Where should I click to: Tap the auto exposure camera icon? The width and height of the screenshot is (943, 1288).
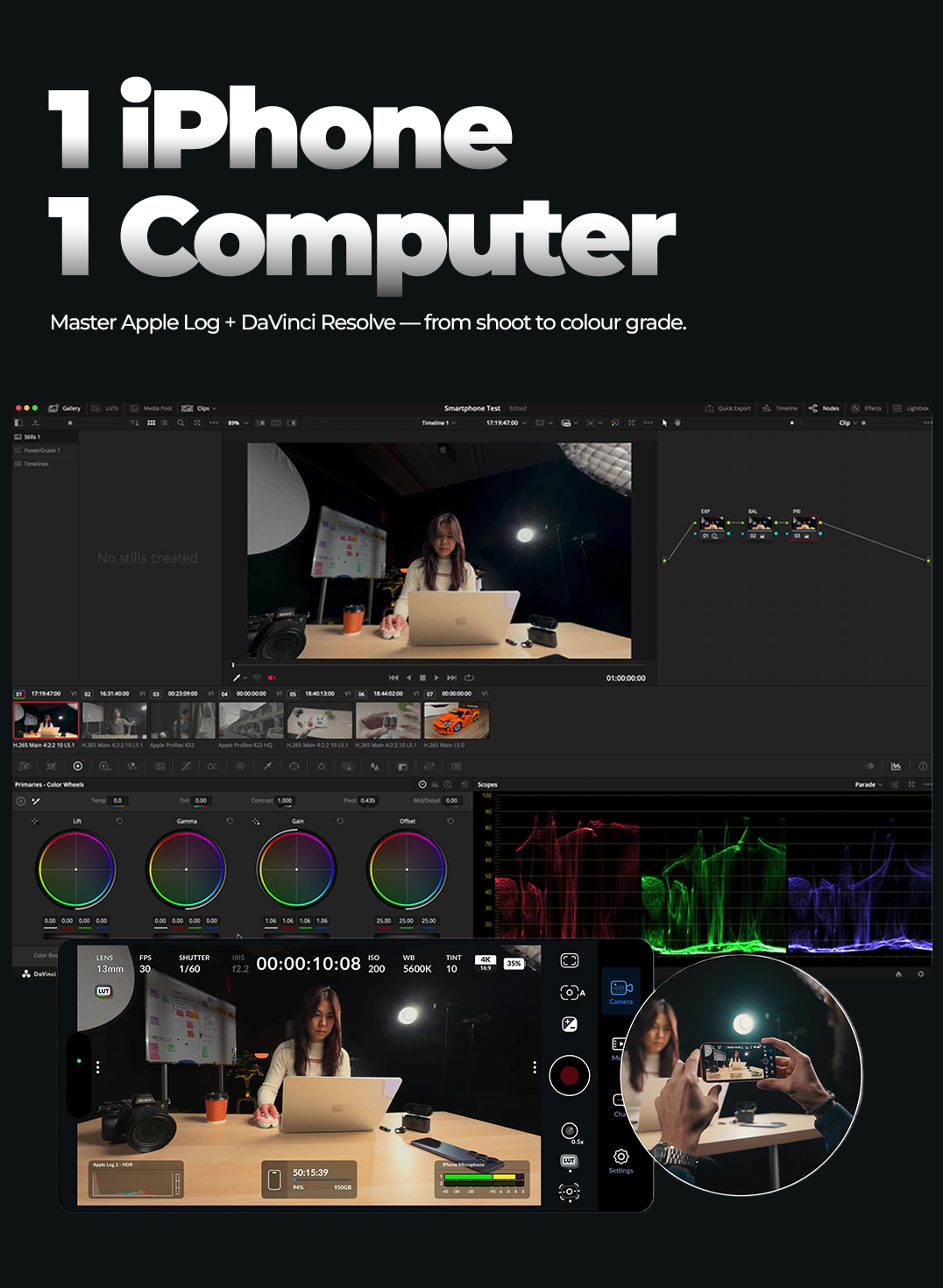point(571,993)
